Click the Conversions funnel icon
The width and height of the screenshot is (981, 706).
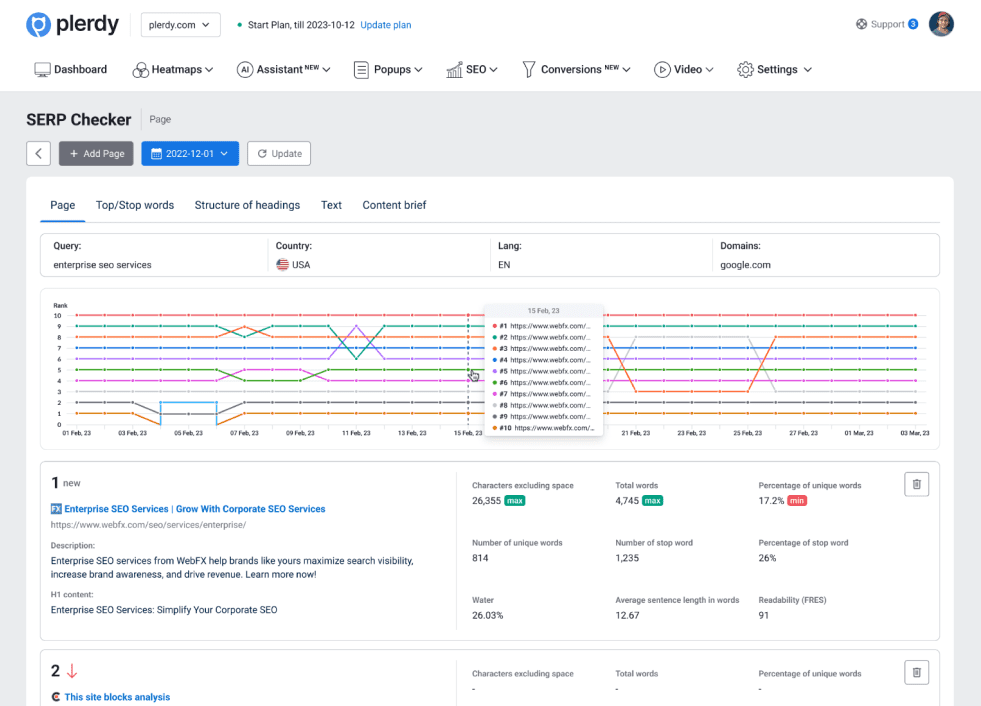pos(529,70)
